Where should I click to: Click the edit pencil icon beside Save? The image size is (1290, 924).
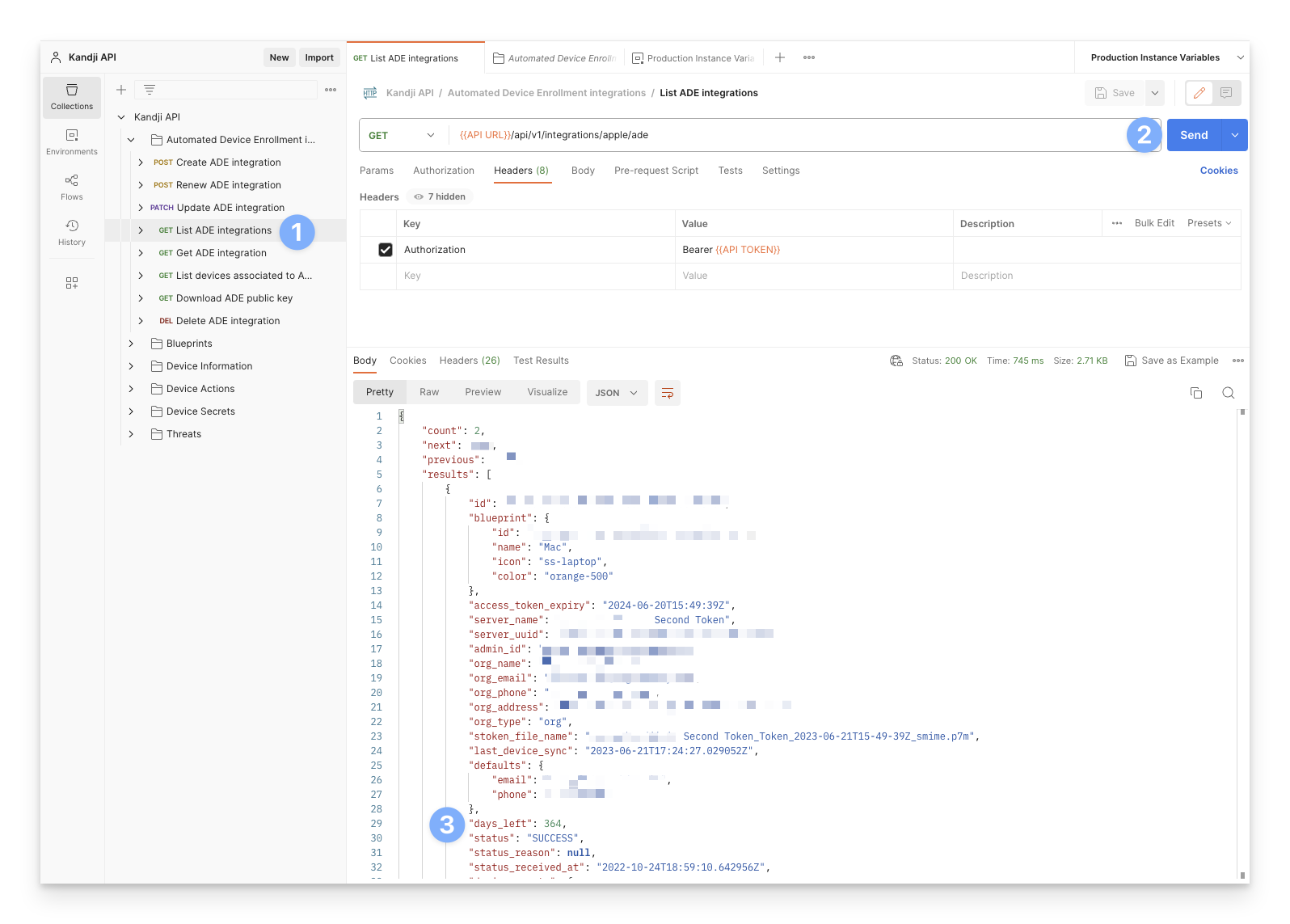(1199, 93)
